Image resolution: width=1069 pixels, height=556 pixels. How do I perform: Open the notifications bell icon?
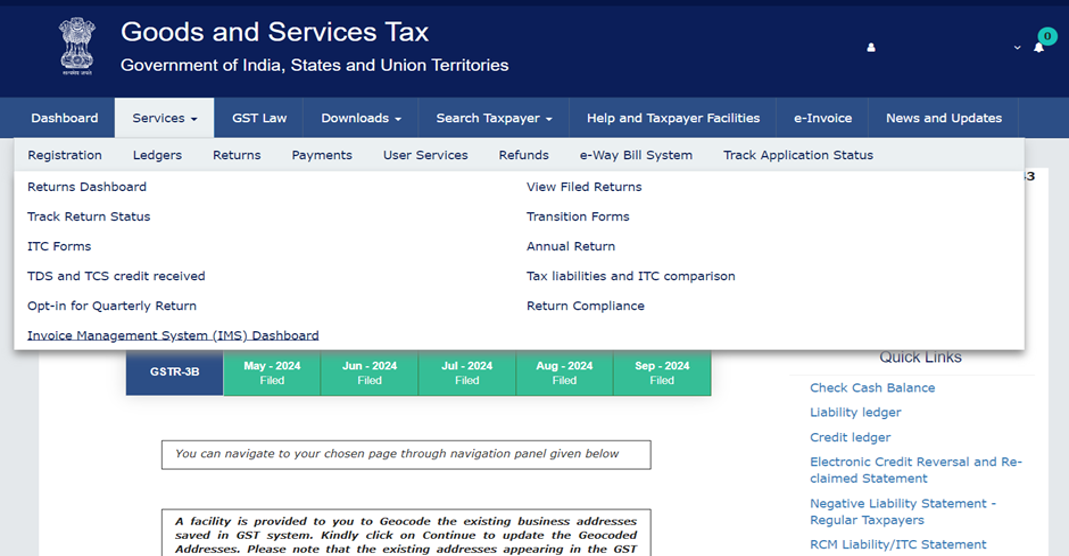click(x=1039, y=47)
